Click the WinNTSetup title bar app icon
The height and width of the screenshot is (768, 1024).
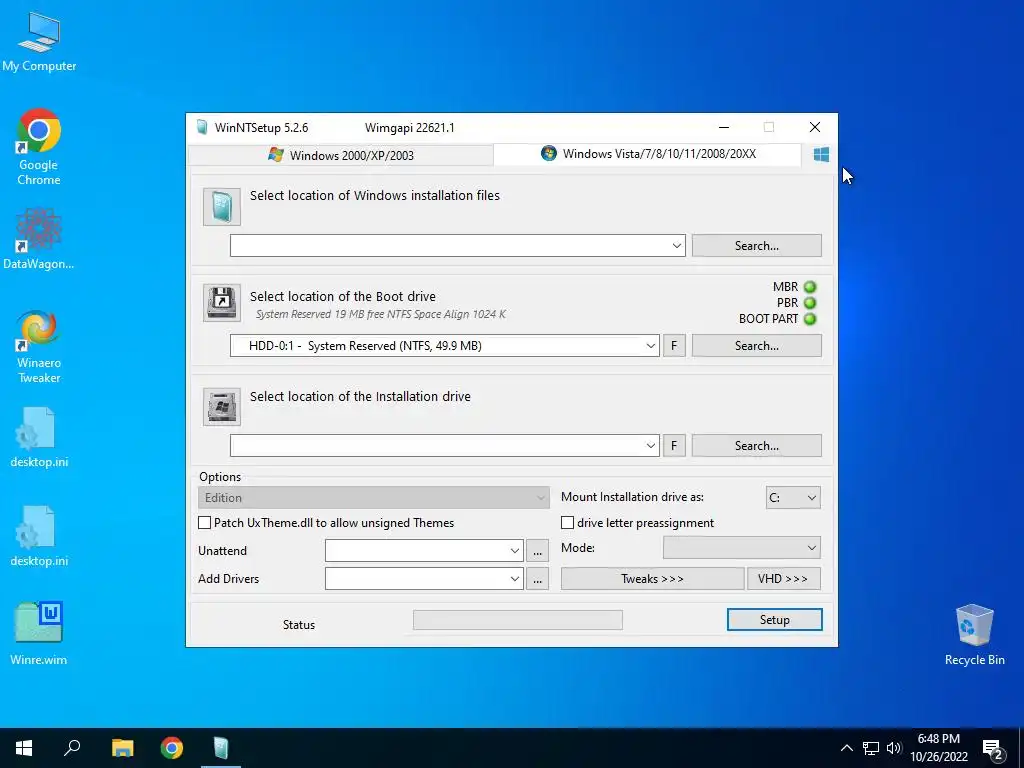(202, 127)
